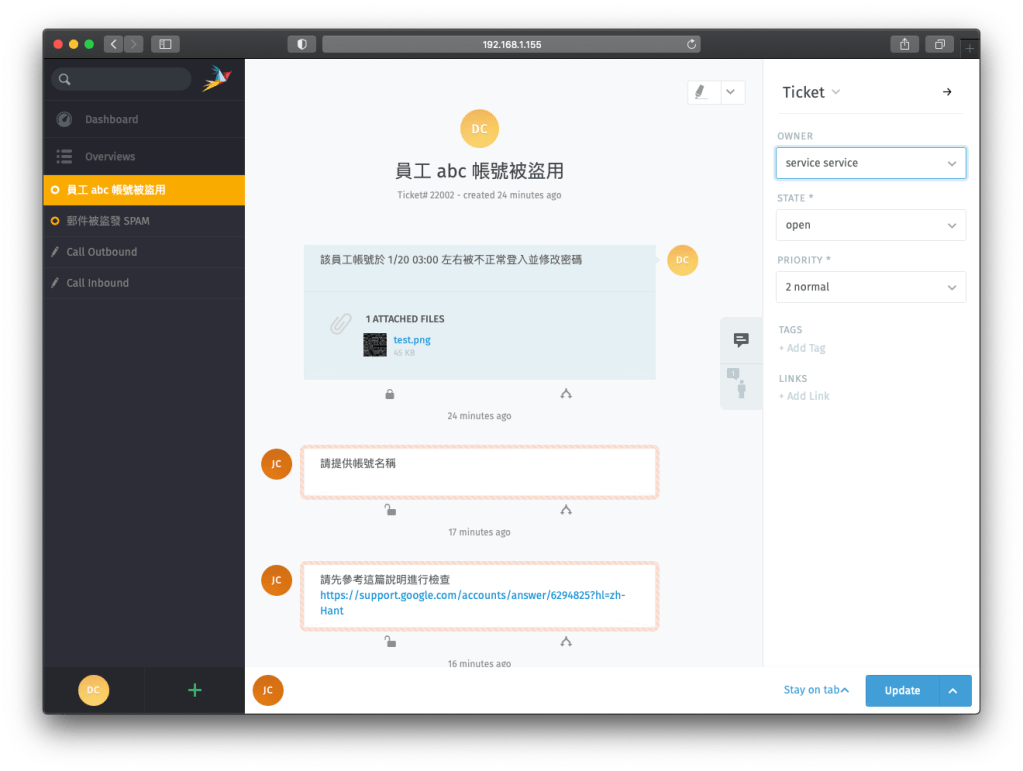Toggle lock on first article to public
Screen dimensions: 1023x771
coord(390,394)
